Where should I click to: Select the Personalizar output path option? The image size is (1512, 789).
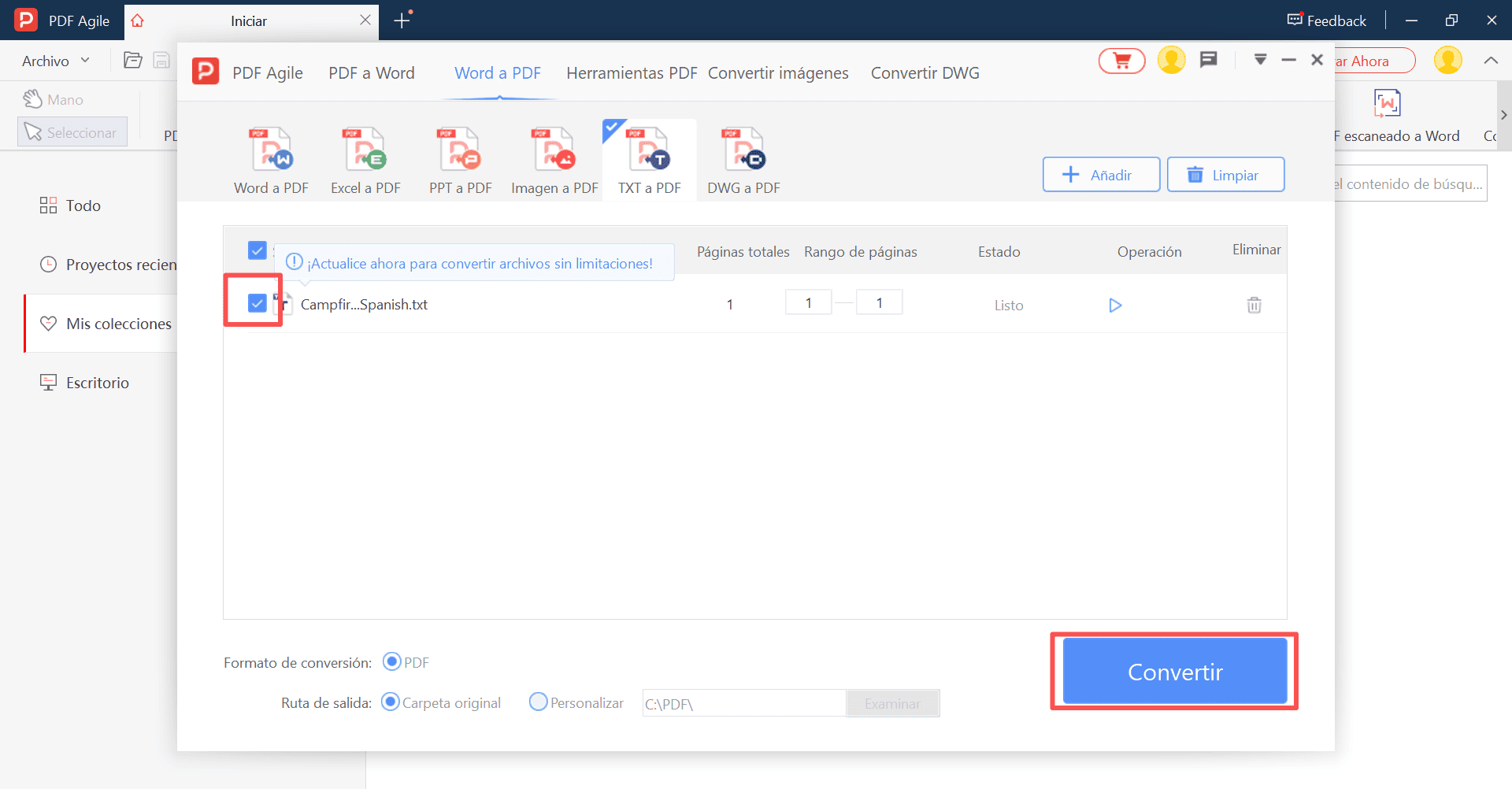point(539,702)
